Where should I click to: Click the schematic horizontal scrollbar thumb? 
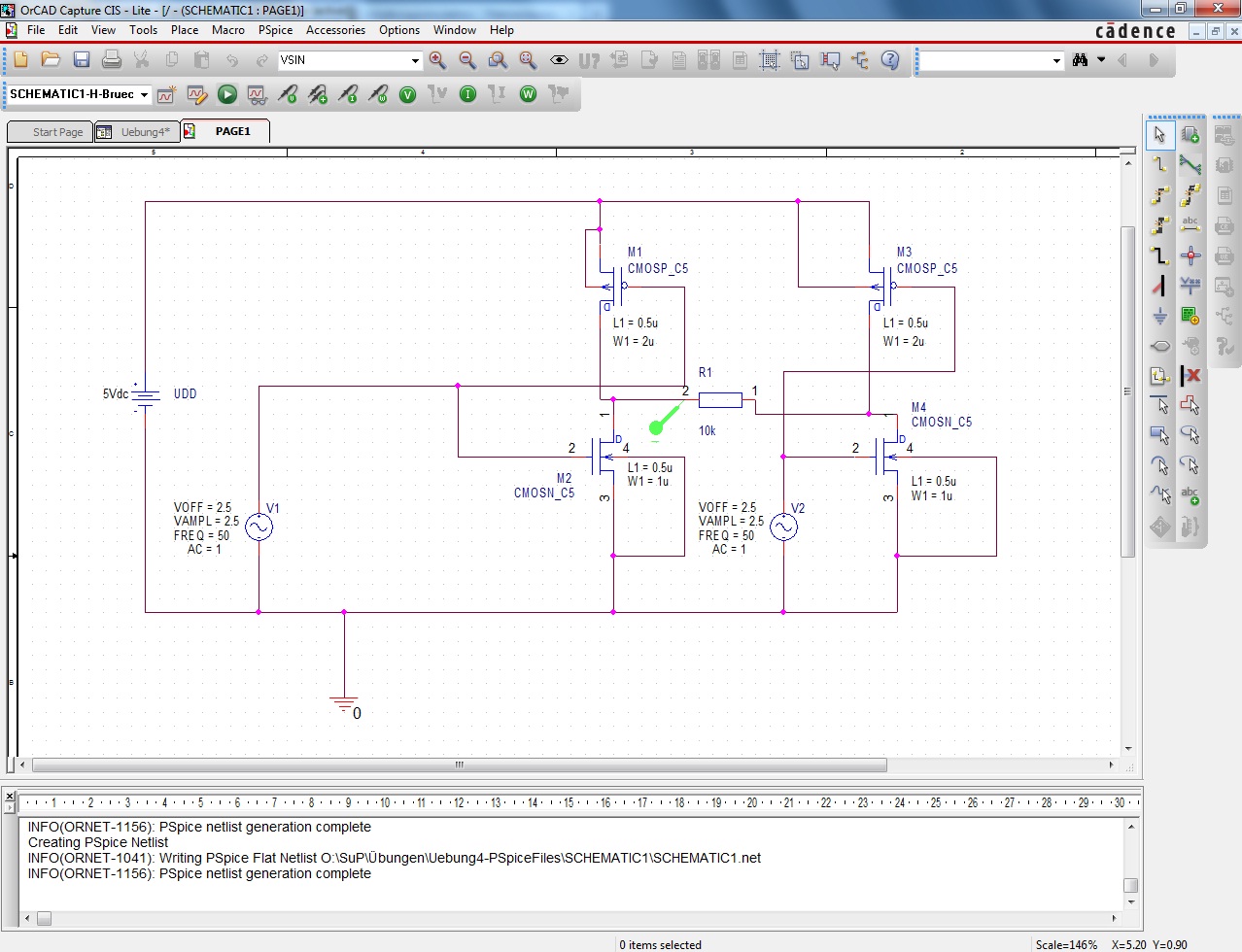(x=459, y=765)
